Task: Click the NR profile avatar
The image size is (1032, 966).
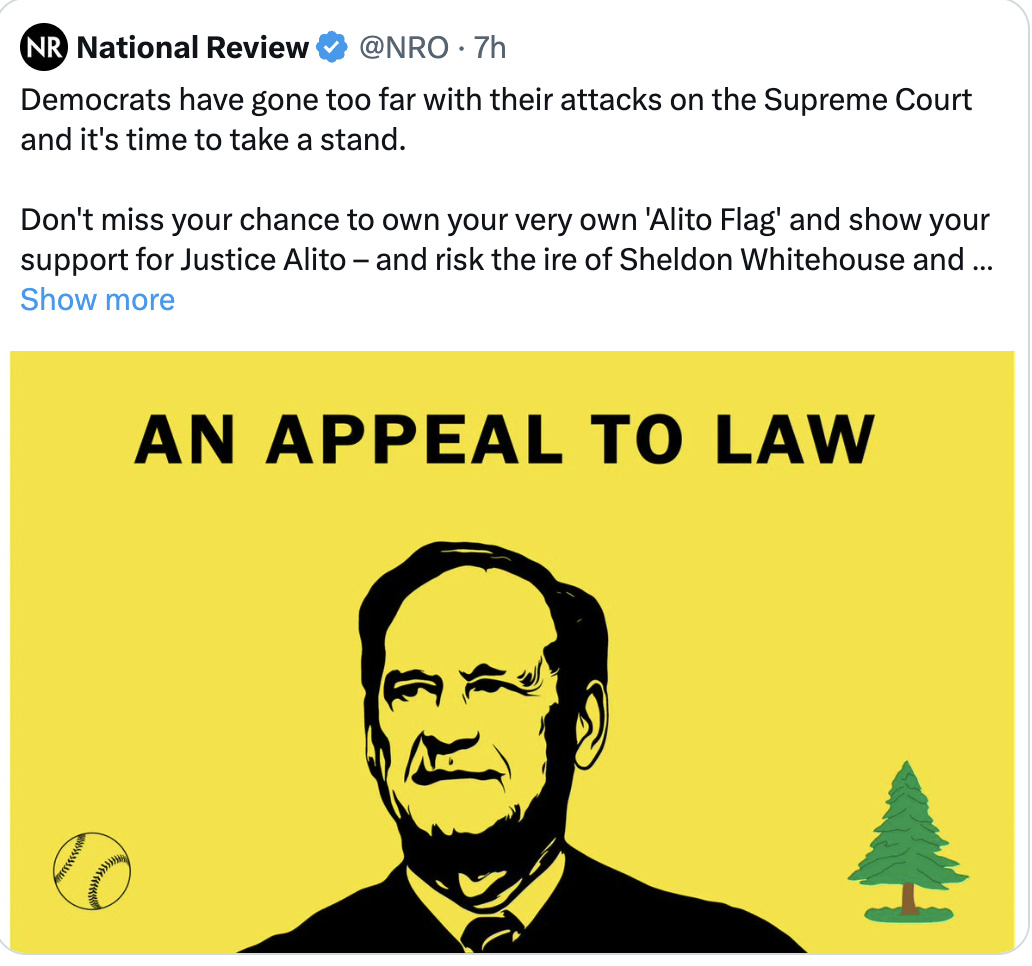Action: pyautogui.click(x=44, y=48)
